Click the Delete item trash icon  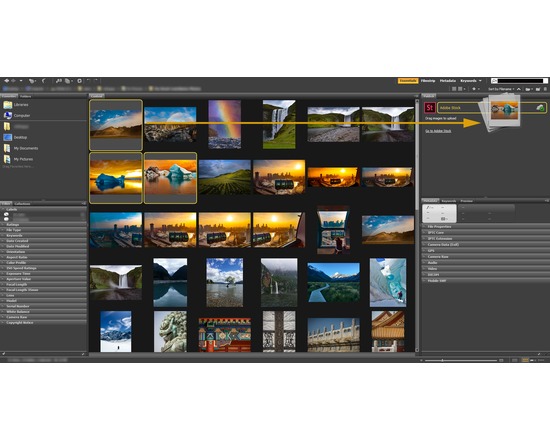545,89
